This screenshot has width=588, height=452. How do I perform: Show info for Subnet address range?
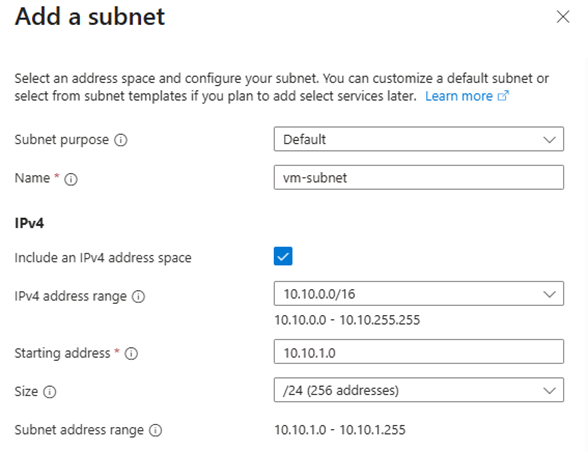156,430
